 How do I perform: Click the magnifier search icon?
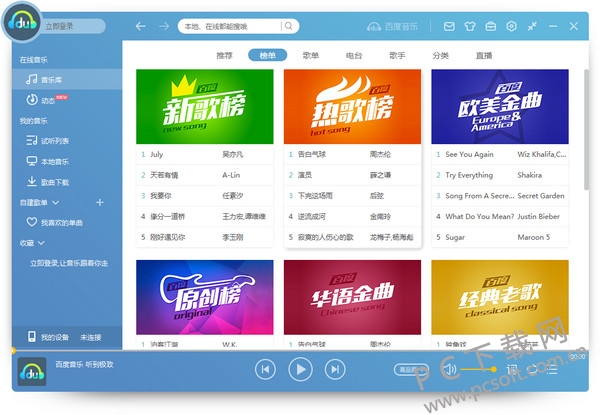point(289,26)
